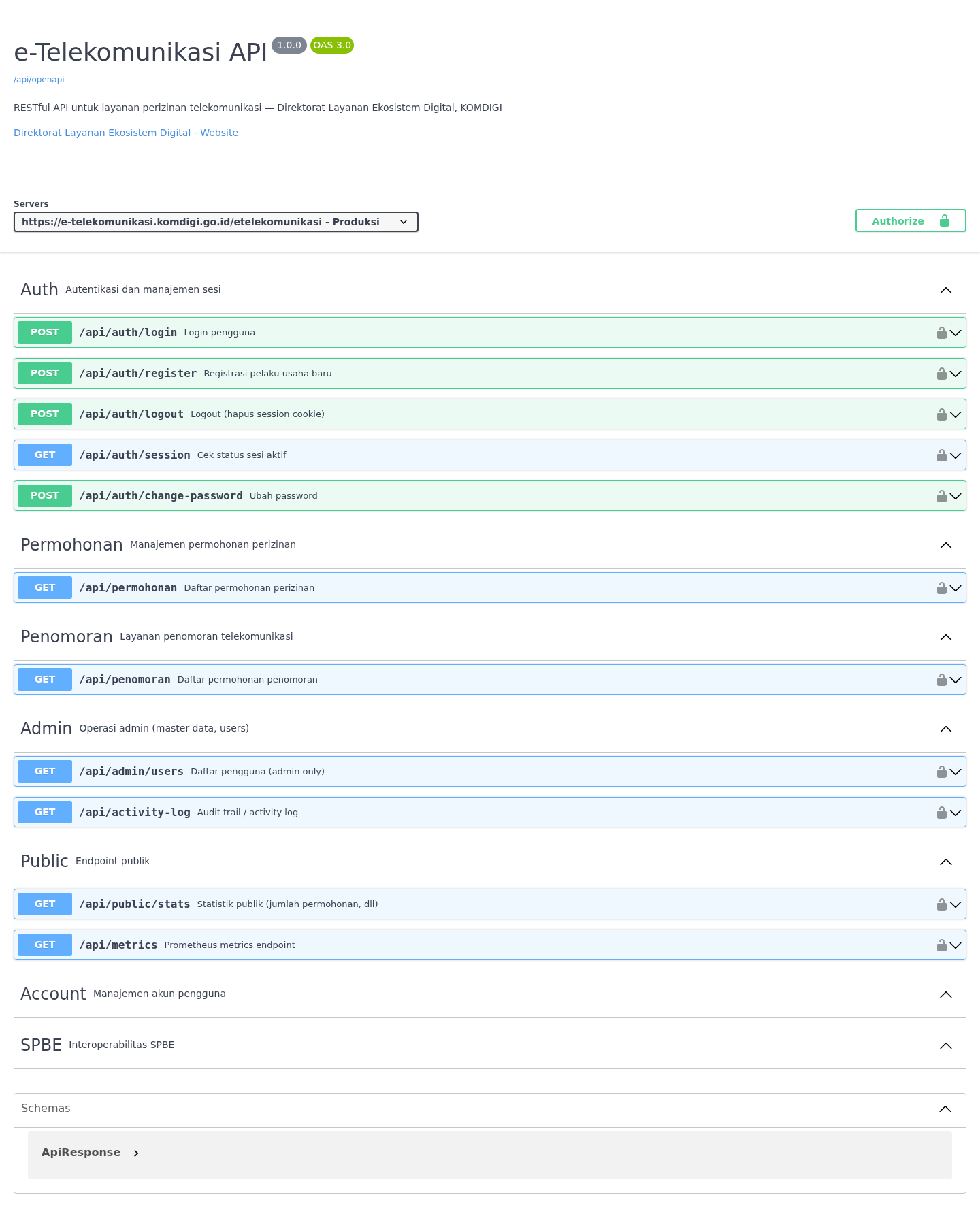
Task: Open the /api/openapi link
Action: pos(39,80)
